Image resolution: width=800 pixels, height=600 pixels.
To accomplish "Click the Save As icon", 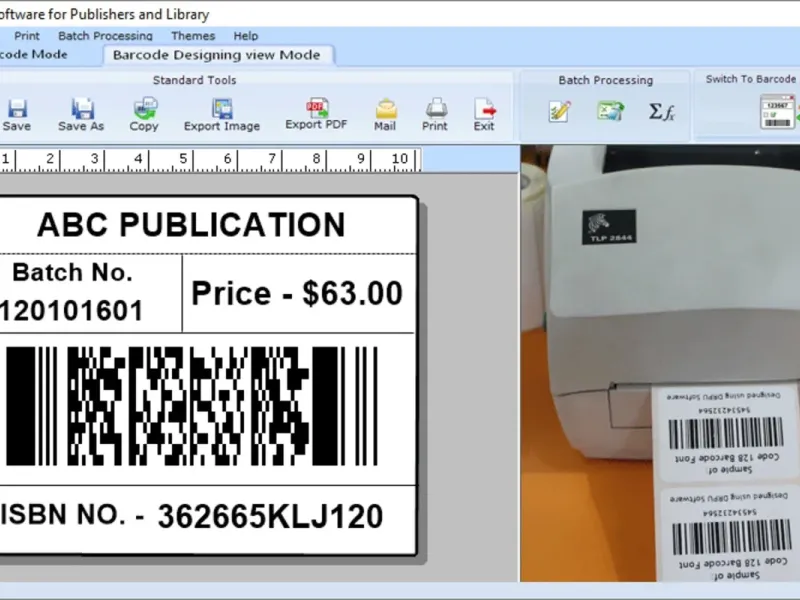I will [82, 108].
